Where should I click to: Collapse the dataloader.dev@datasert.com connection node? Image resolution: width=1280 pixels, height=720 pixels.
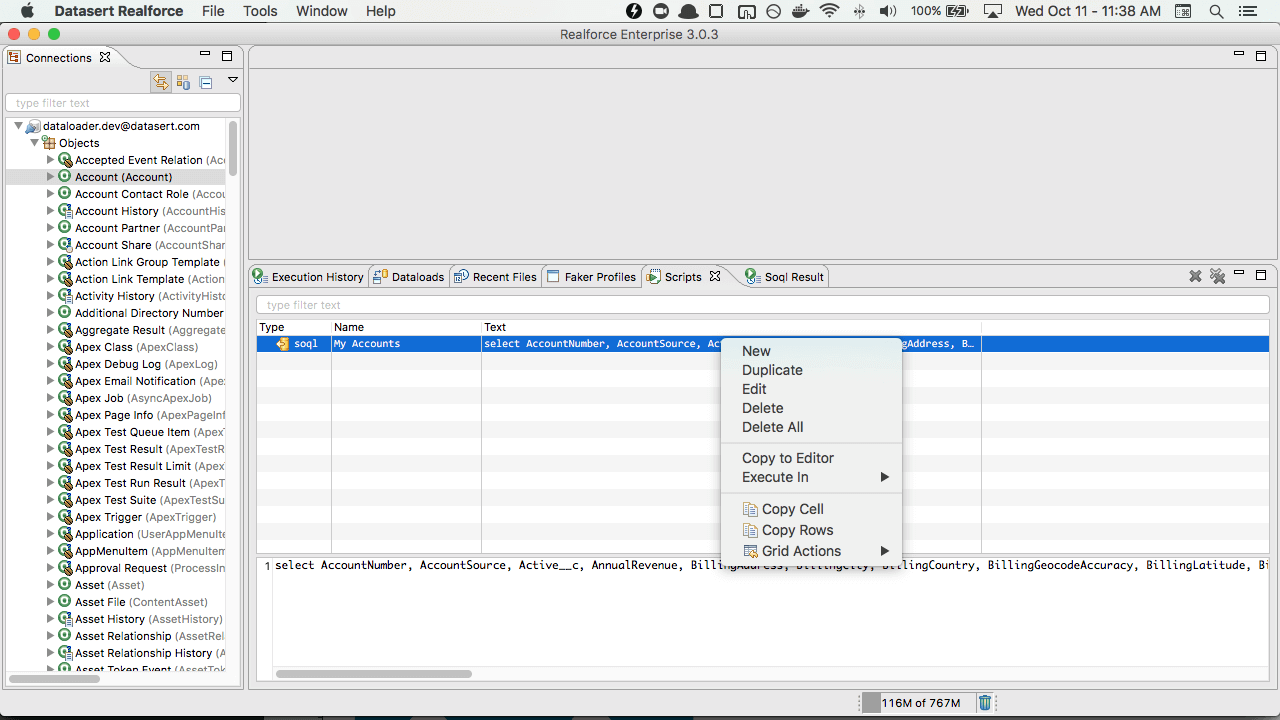(x=18, y=126)
